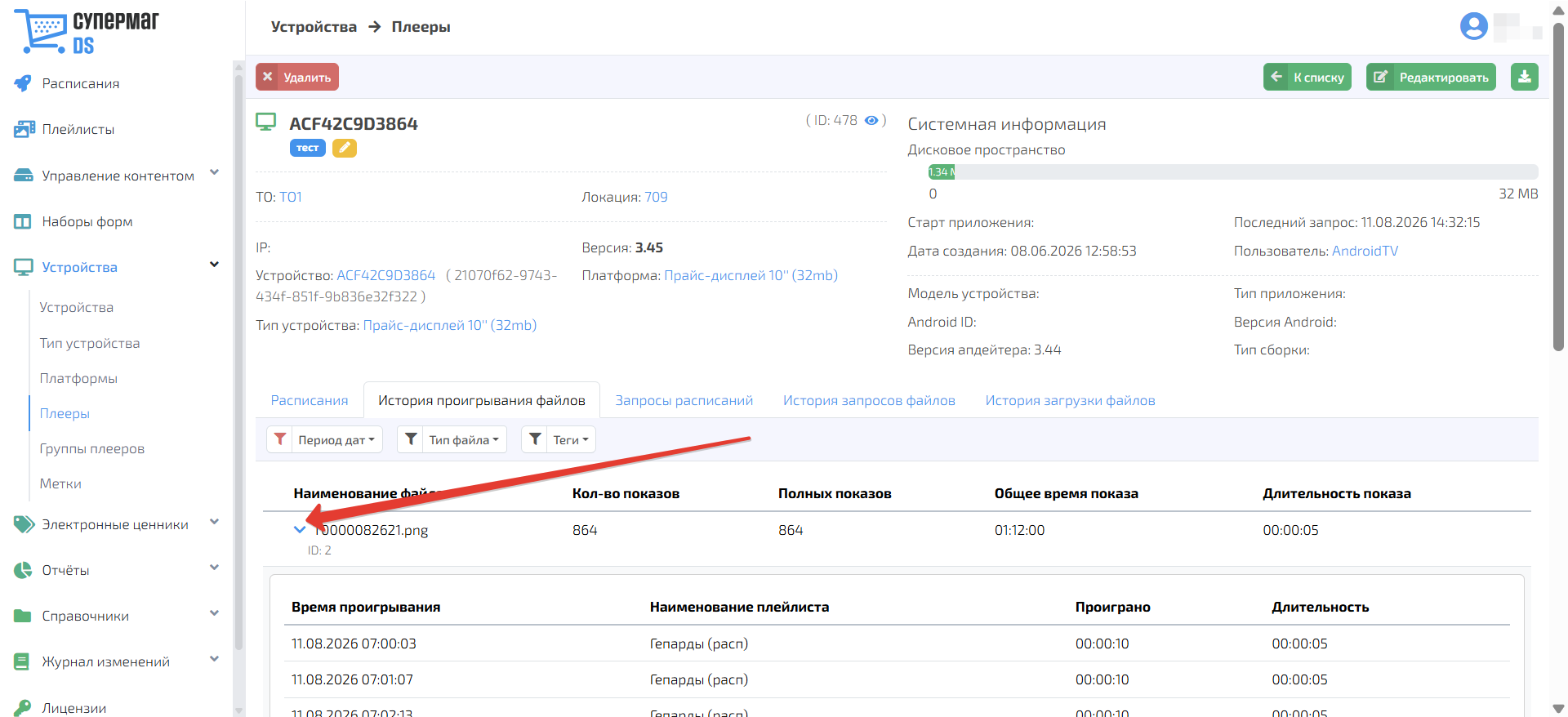Open the Запросы расписаний tab
The width and height of the screenshot is (1568, 717).
tap(684, 400)
